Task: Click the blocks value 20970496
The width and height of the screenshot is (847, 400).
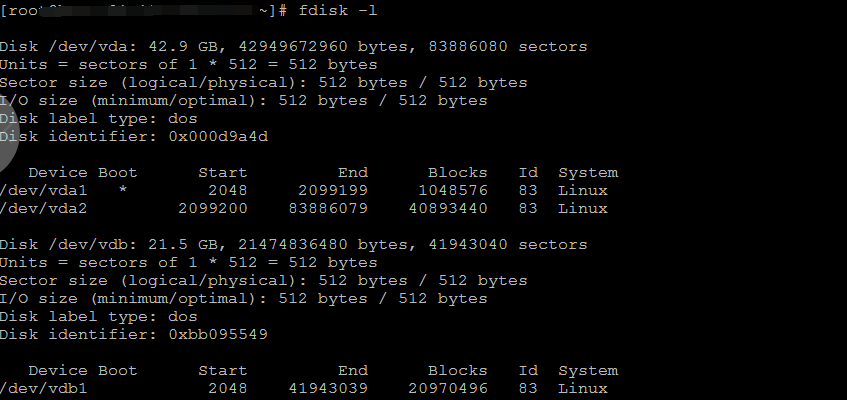Action: 448,388
